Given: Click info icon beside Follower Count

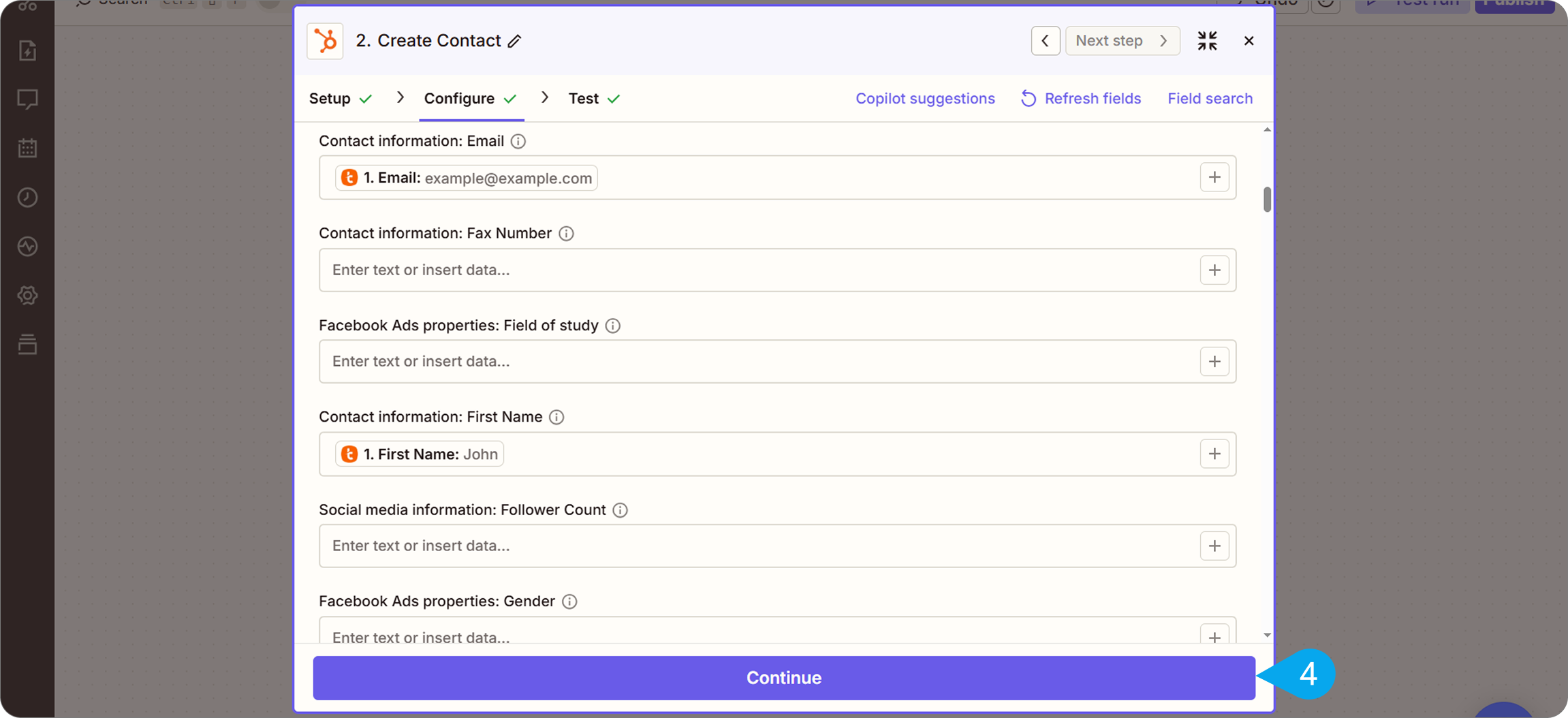Looking at the screenshot, I should 620,510.
